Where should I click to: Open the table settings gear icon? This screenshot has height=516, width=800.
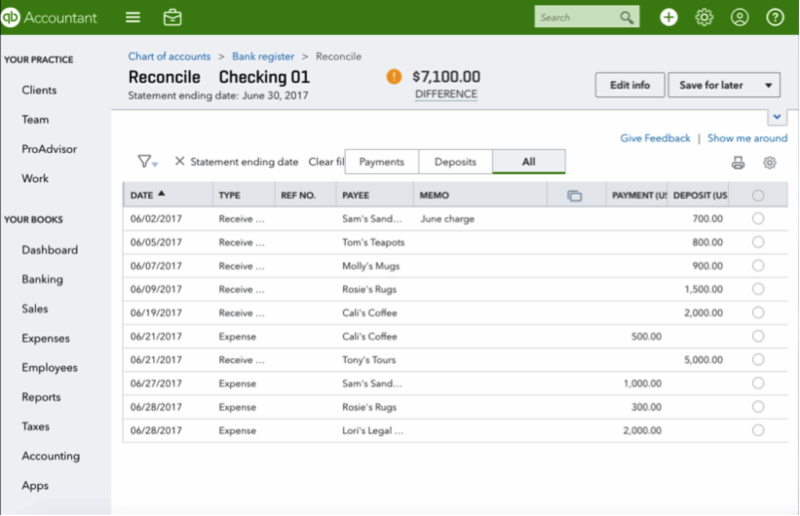[769, 163]
